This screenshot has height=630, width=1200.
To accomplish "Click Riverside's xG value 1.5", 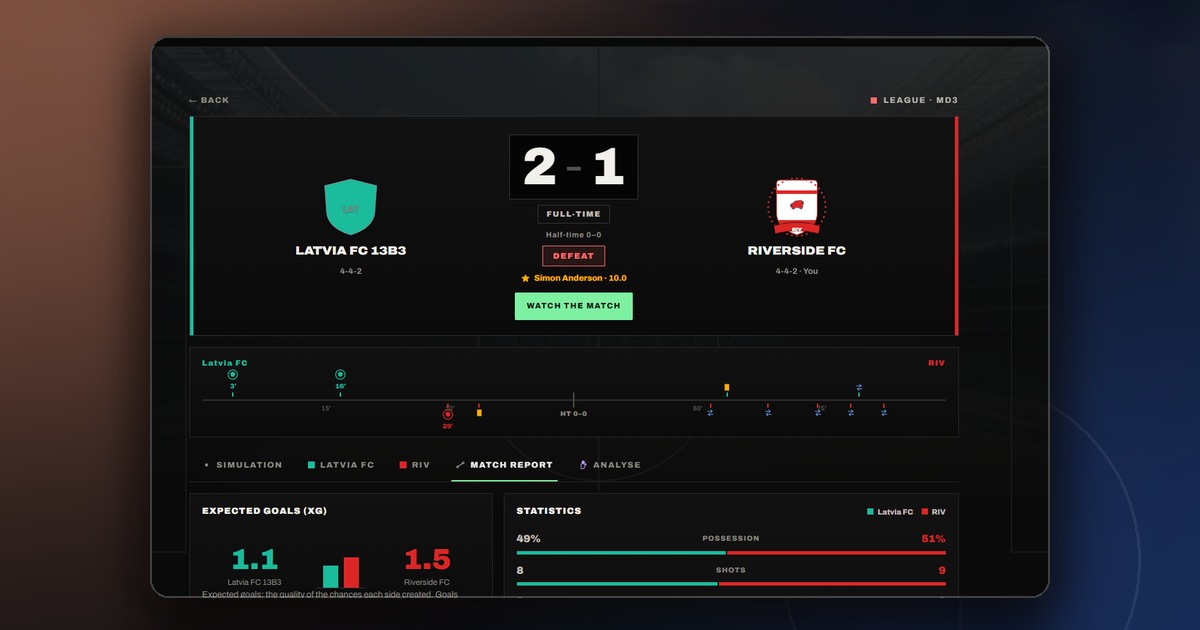I will click(427, 560).
